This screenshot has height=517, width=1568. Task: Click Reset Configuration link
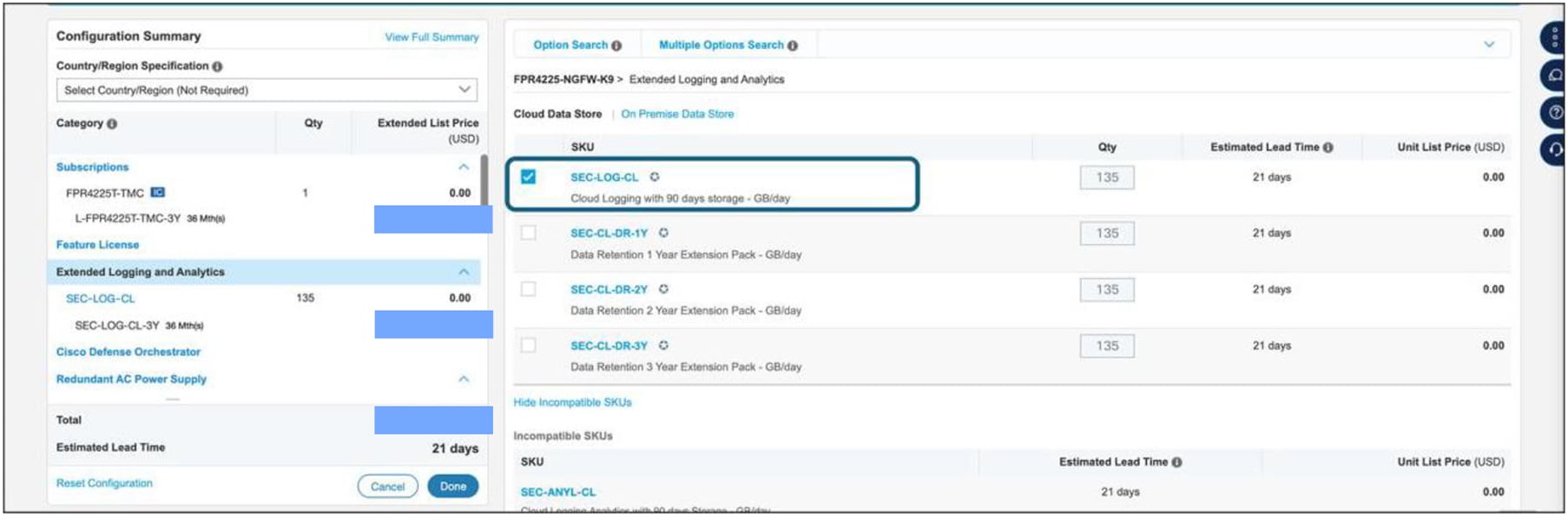104,483
